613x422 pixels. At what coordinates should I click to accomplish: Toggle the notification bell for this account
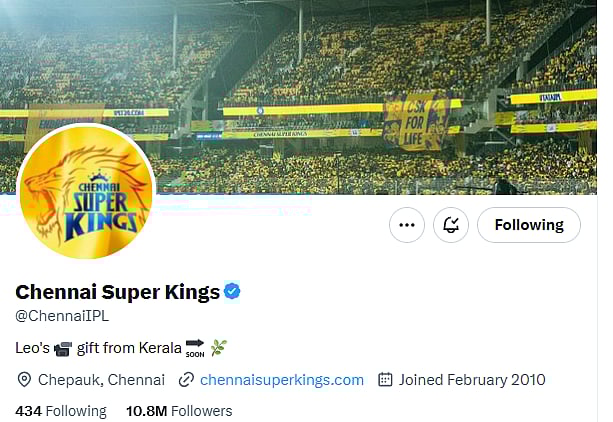(x=451, y=225)
